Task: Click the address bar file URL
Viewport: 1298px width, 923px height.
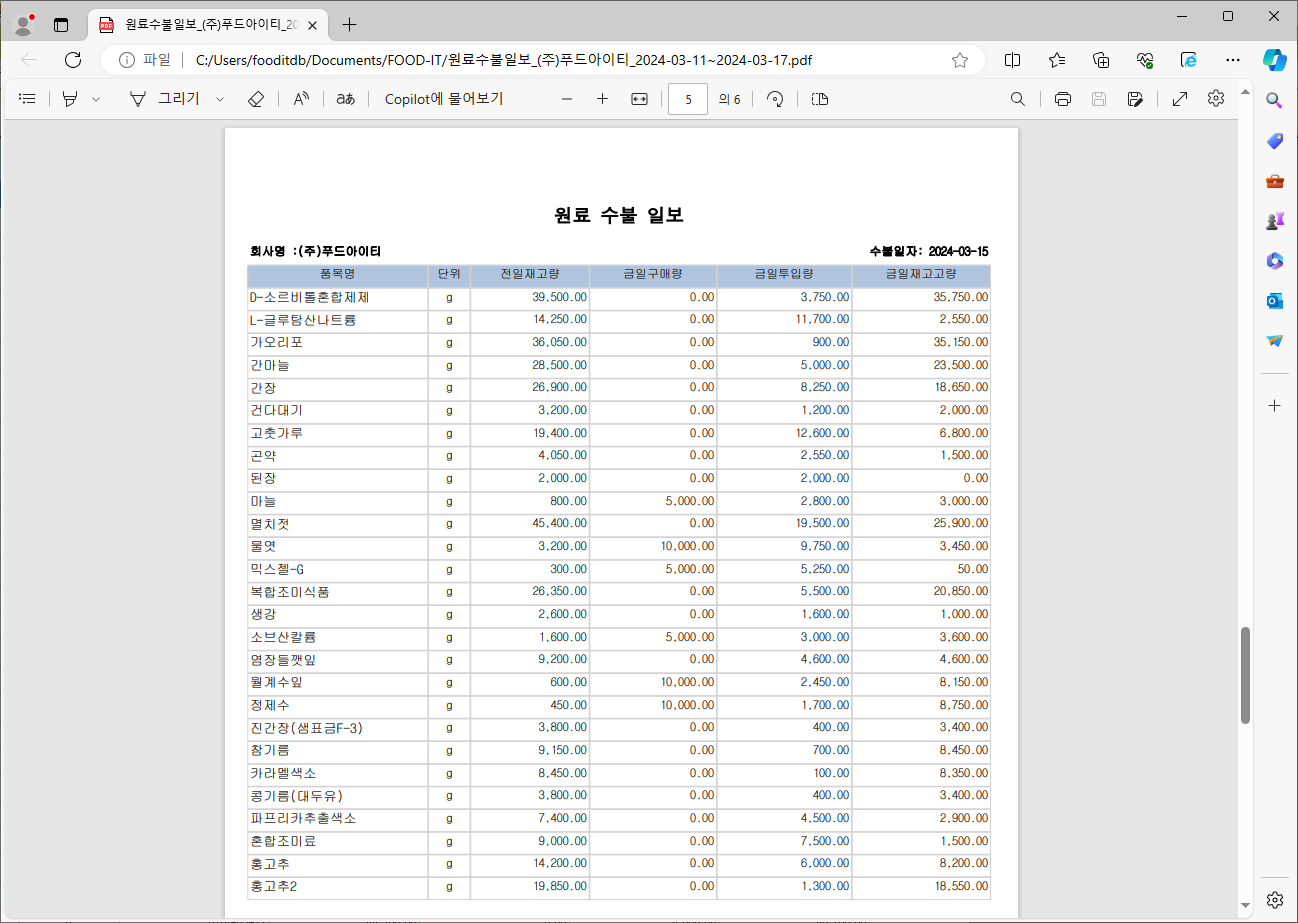Action: [x=504, y=60]
